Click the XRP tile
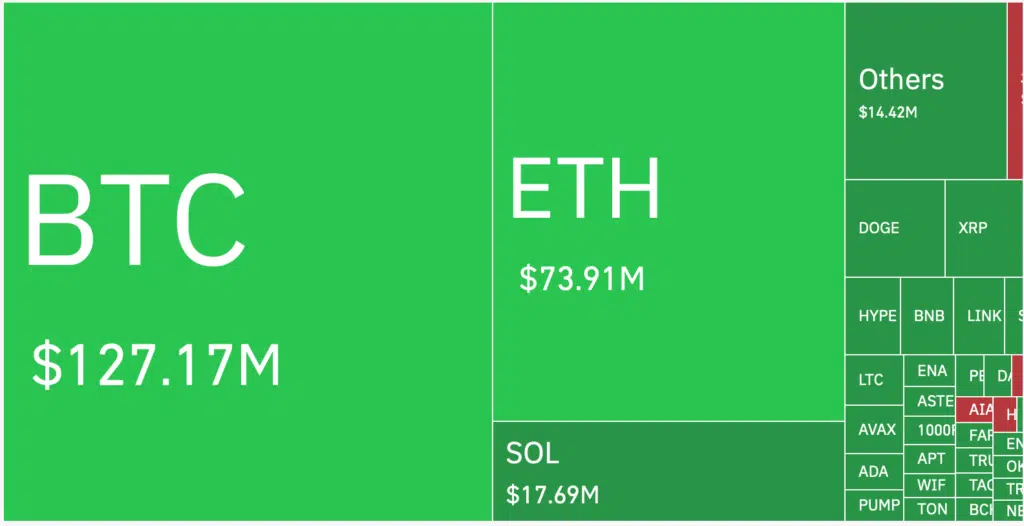1024x526 pixels. coord(980,228)
